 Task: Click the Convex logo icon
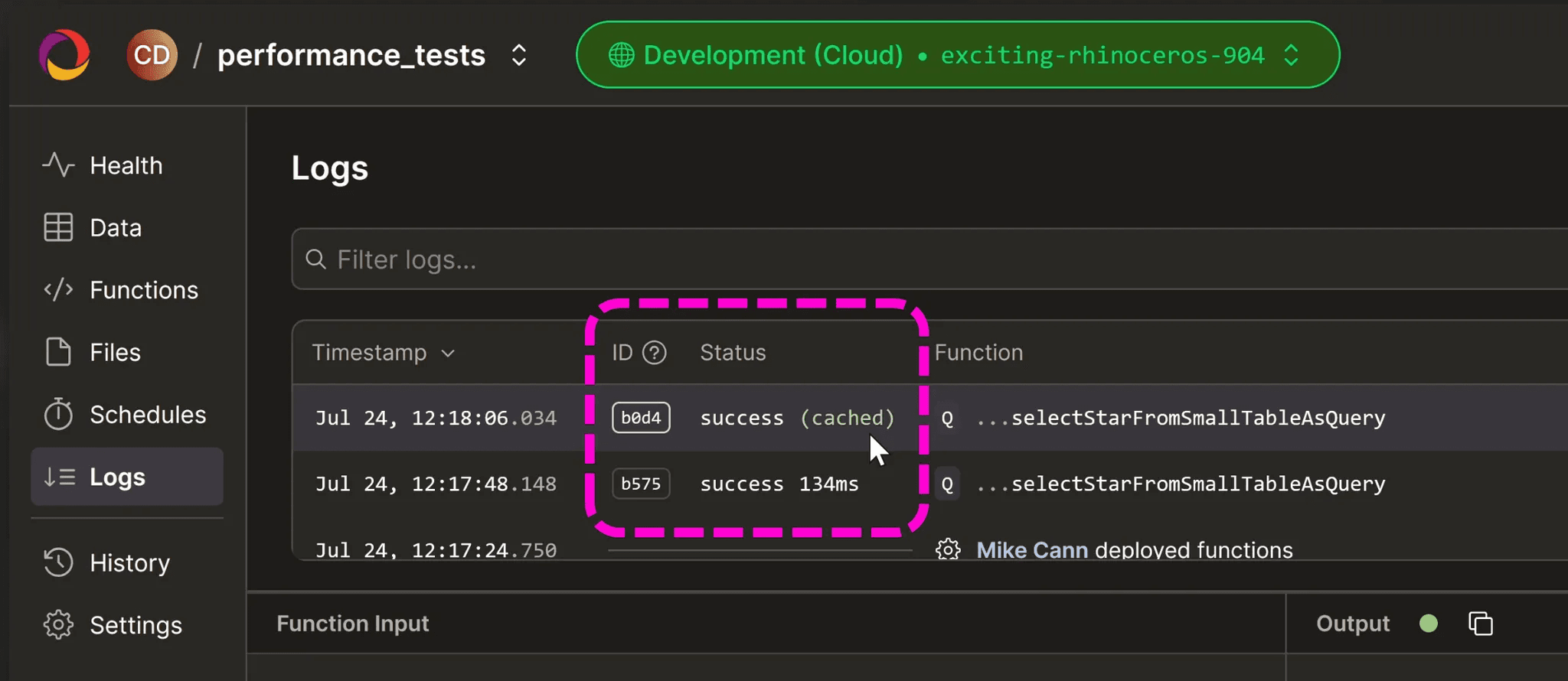(64, 54)
